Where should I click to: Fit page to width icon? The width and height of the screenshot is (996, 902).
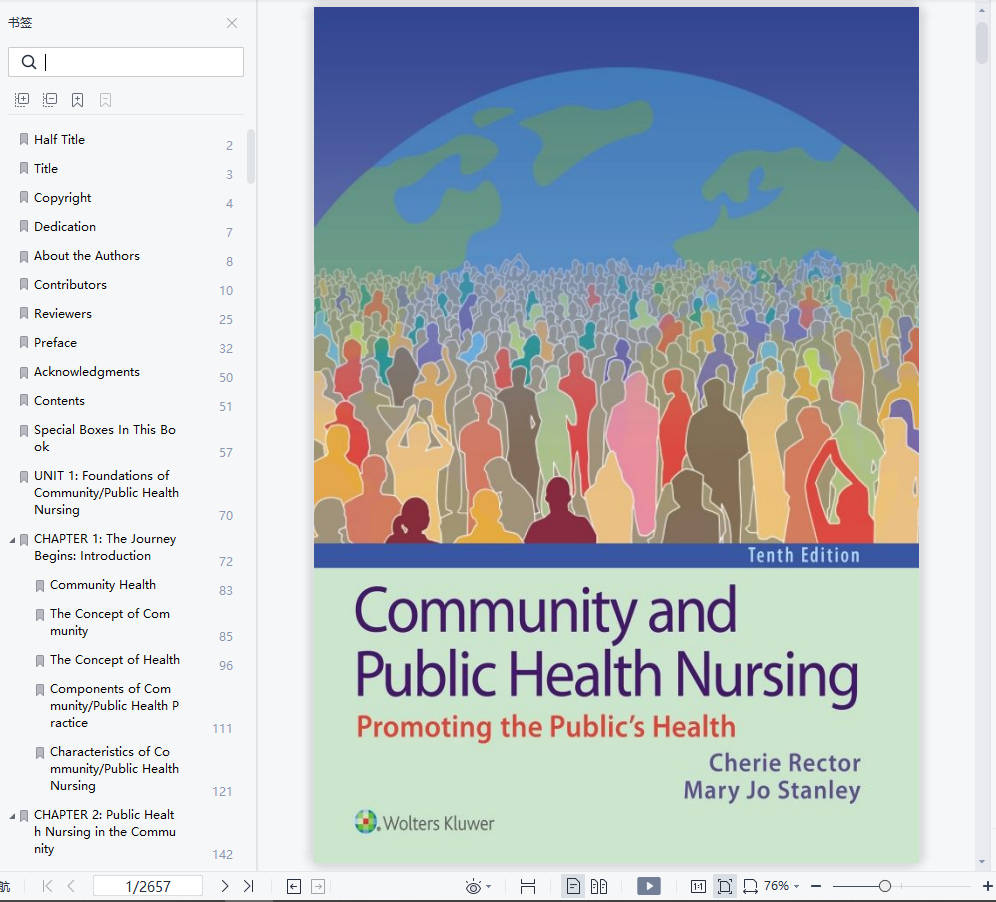(750, 886)
